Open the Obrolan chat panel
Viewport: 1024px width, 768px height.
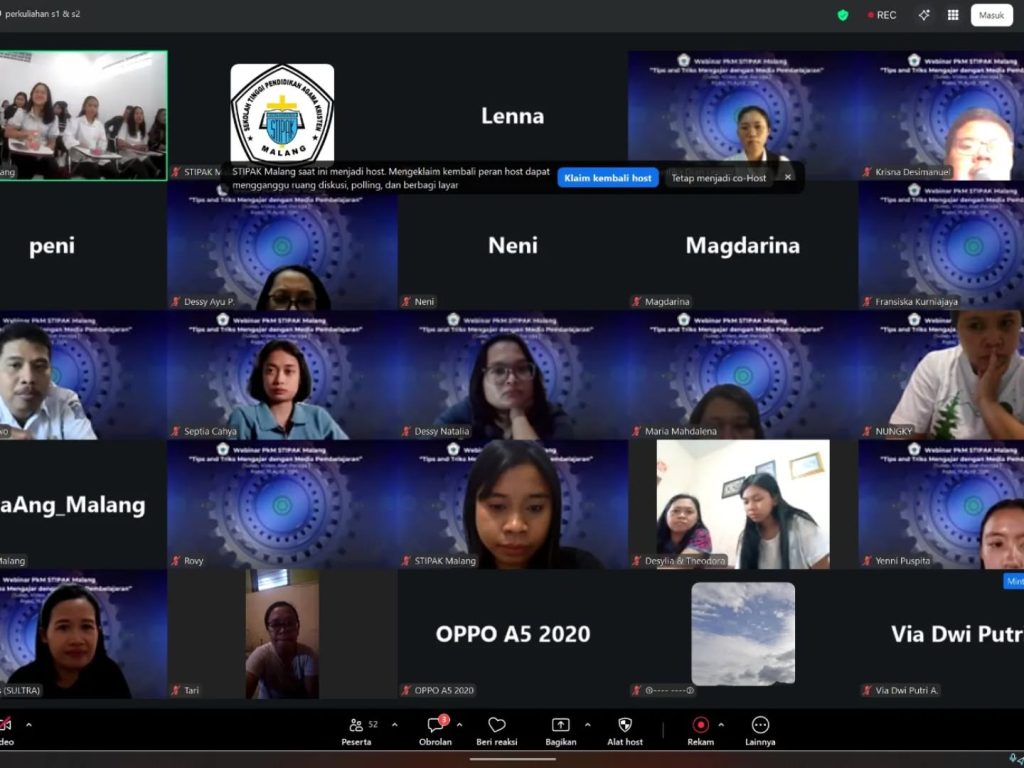(435, 730)
